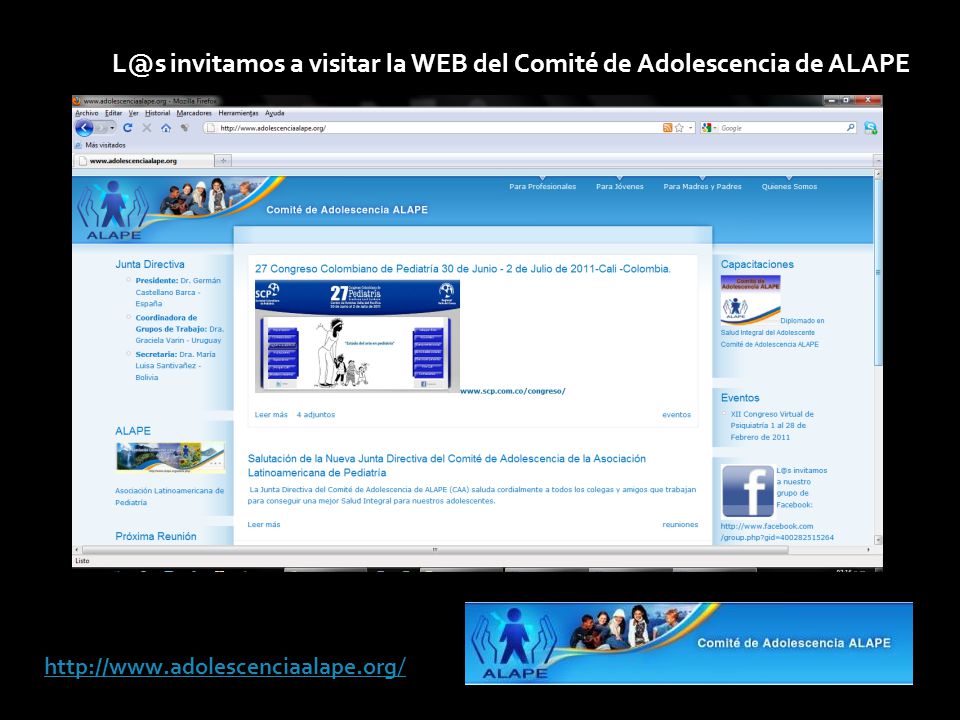Image resolution: width=960 pixels, height=720 pixels.
Task: Click the stop loading X icon
Action: click(147, 128)
